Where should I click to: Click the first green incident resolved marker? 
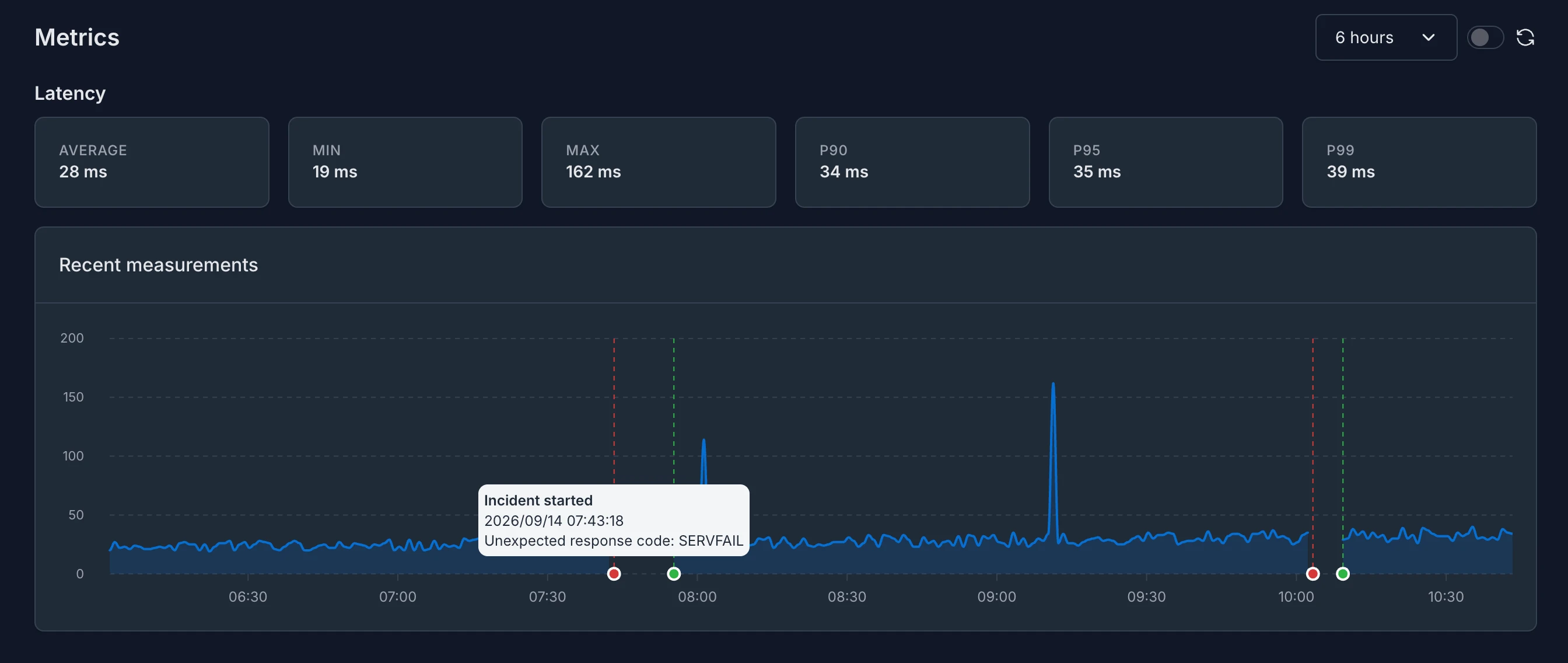tap(674, 574)
